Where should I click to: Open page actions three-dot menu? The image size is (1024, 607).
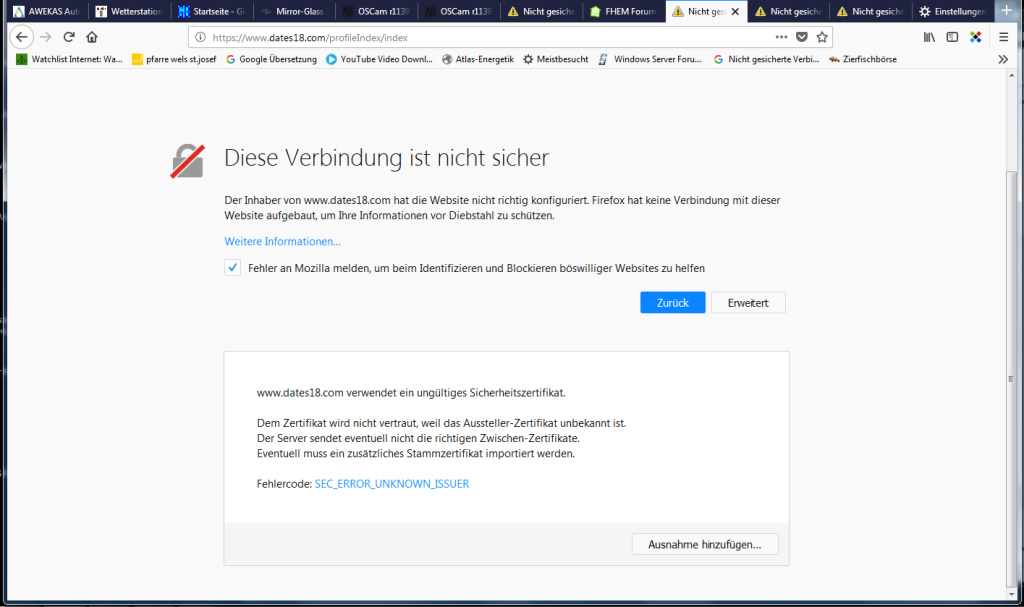tap(781, 37)
